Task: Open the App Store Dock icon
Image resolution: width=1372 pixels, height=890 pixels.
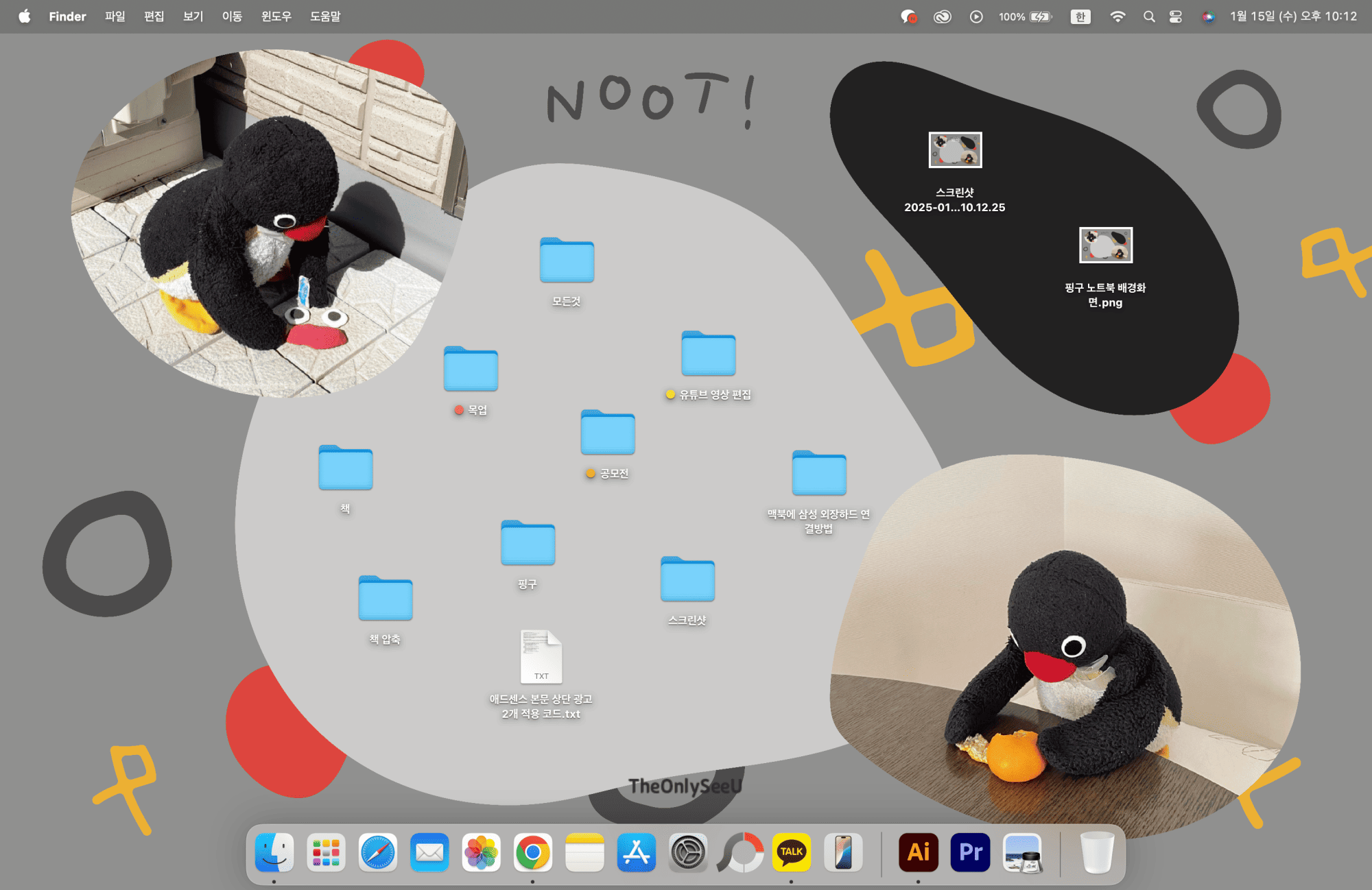Action: pyautogui.click(x=636, y=852)
